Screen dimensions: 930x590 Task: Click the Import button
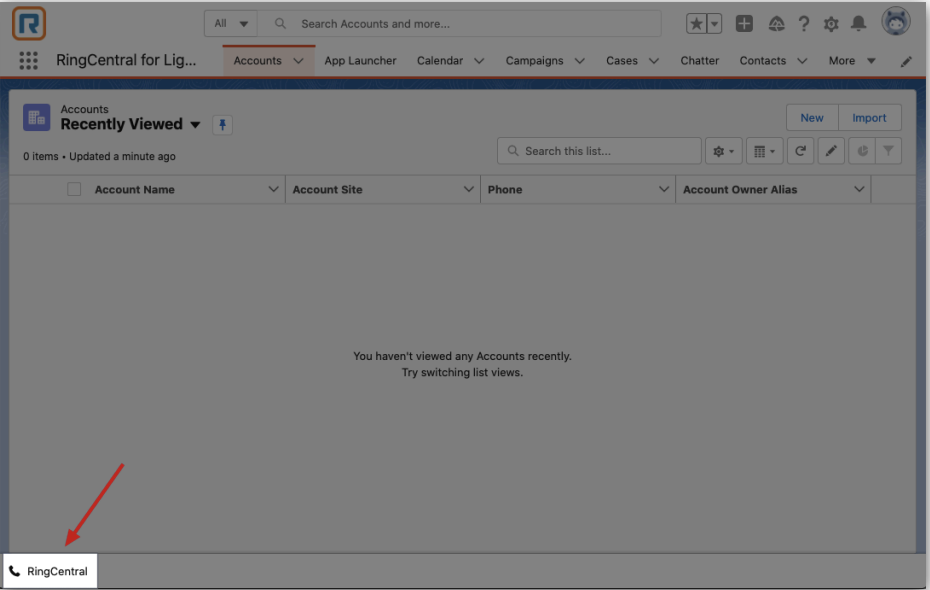[x=870, y=117]
